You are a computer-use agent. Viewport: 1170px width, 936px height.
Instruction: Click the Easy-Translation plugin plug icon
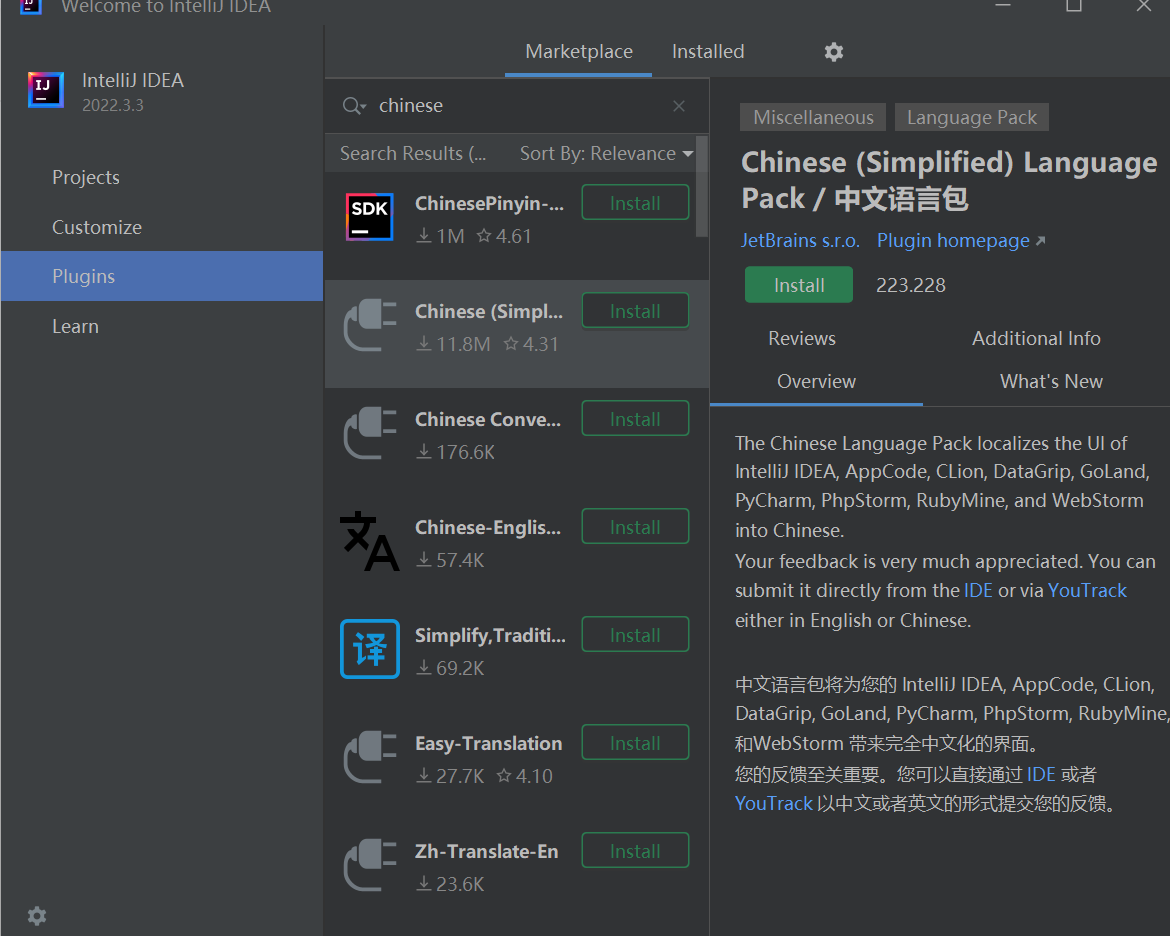369,757
